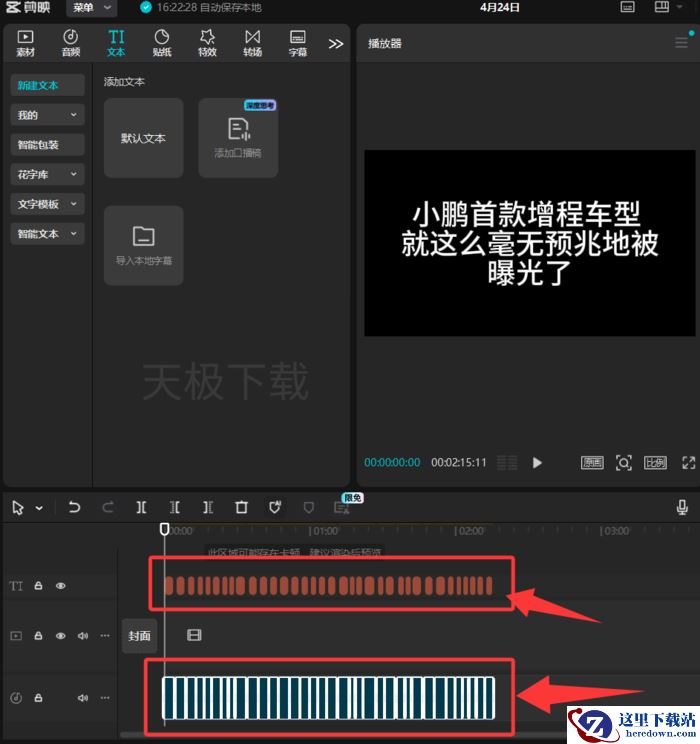Click the timeline horizontal scrollbar
The image size is (700, 744).
pyautogui.click(x=342, y=735)
